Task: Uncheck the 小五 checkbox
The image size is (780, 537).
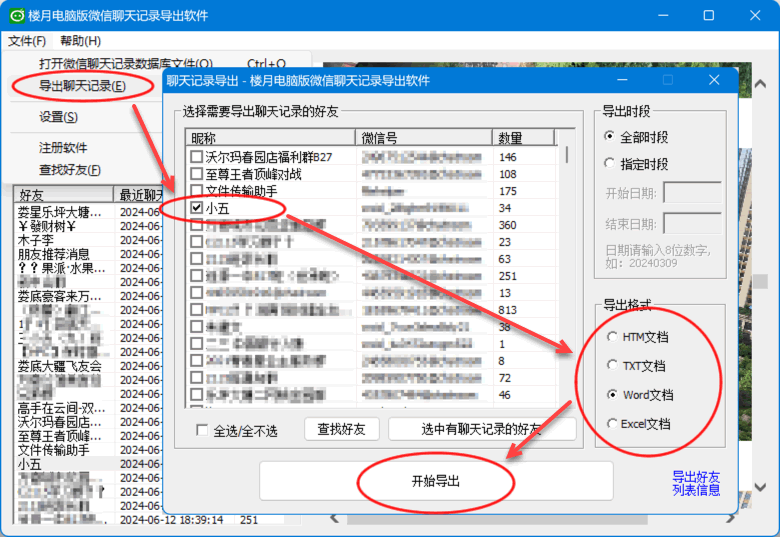Action: (x=196, y=207)
